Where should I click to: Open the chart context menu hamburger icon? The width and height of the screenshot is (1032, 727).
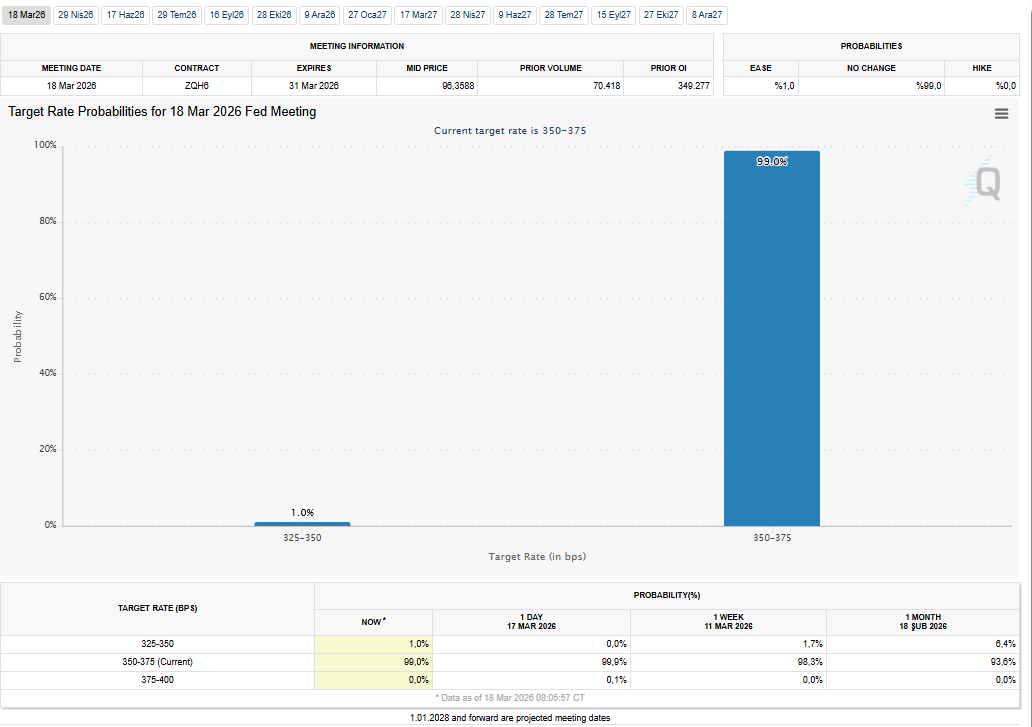[1001, 114]
